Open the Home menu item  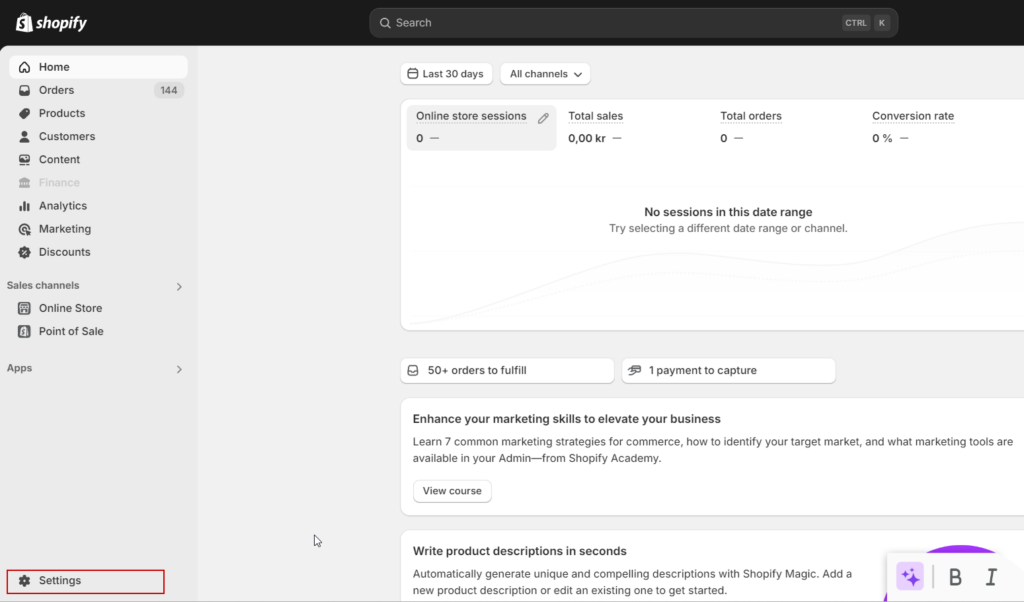pos(99,67)
